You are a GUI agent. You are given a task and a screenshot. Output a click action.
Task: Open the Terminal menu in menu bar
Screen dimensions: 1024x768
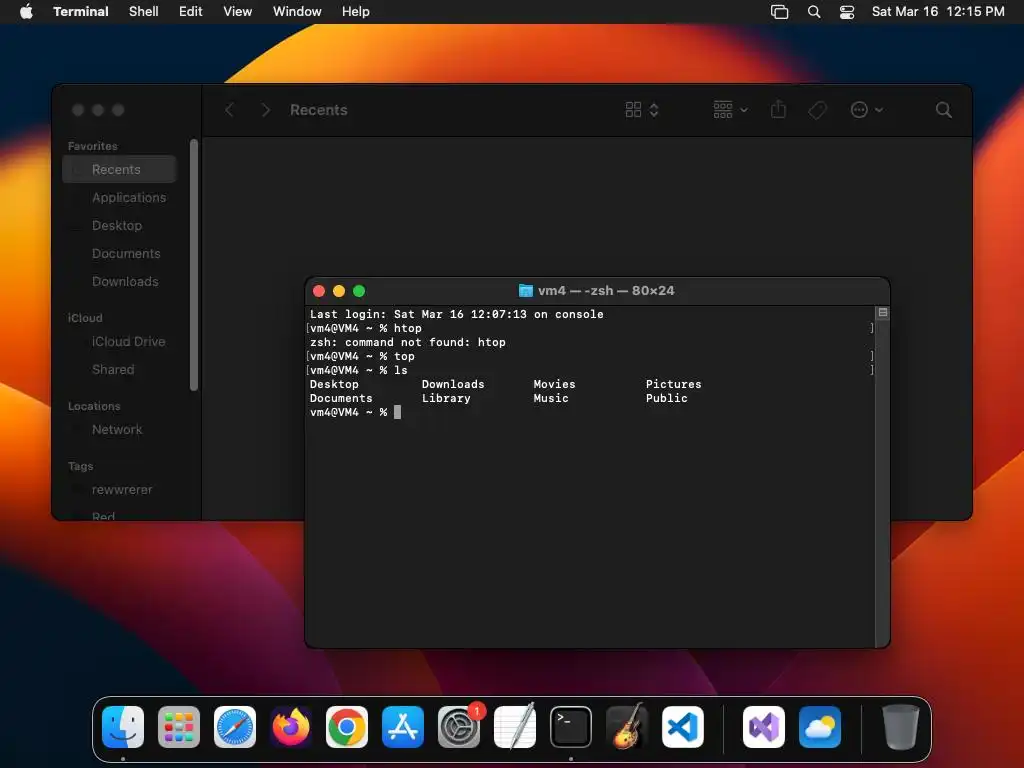coord(81,12)
